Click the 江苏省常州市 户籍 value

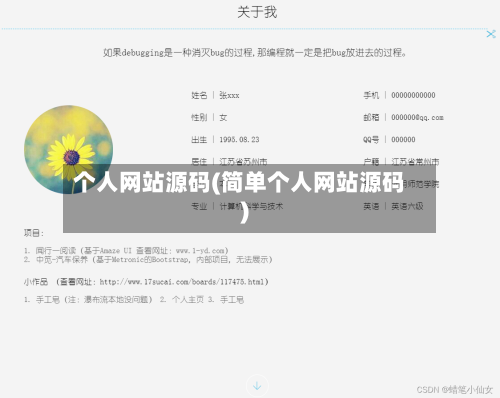[x=415, y=162]
